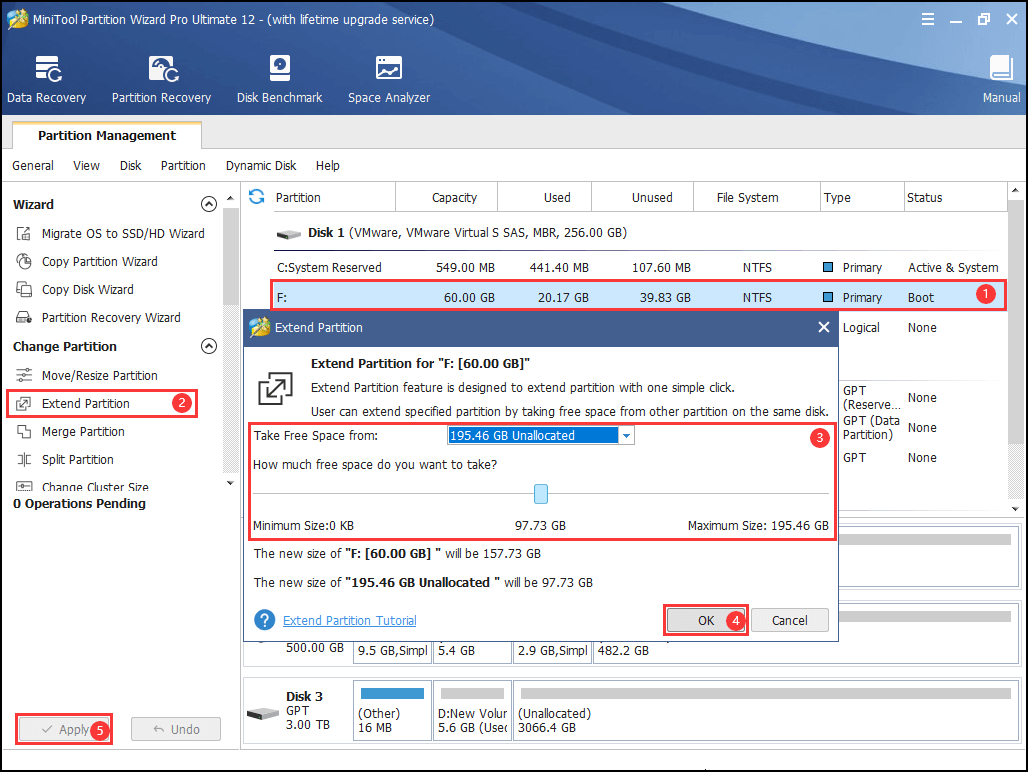Refresh the partition list with the refresh icon
The height and width of the screenshot is (772, 1028).
[x=256, y=197]
